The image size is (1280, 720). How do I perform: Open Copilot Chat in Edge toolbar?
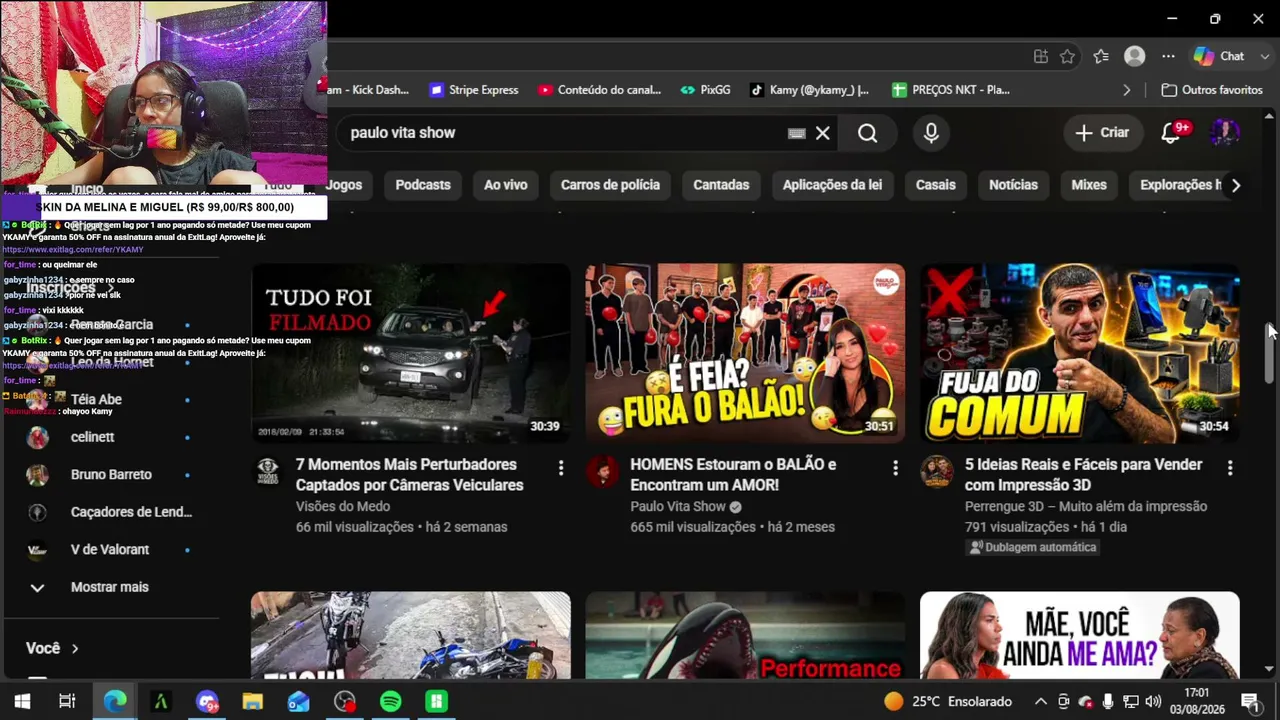(x=1218, y=57)
